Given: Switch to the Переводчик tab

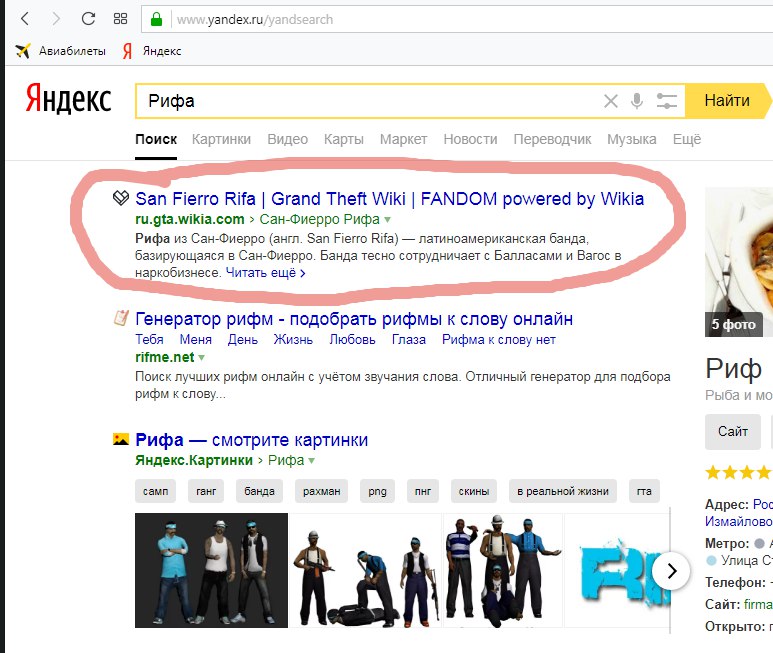Looking at the screenshot, I should (552, 139).
